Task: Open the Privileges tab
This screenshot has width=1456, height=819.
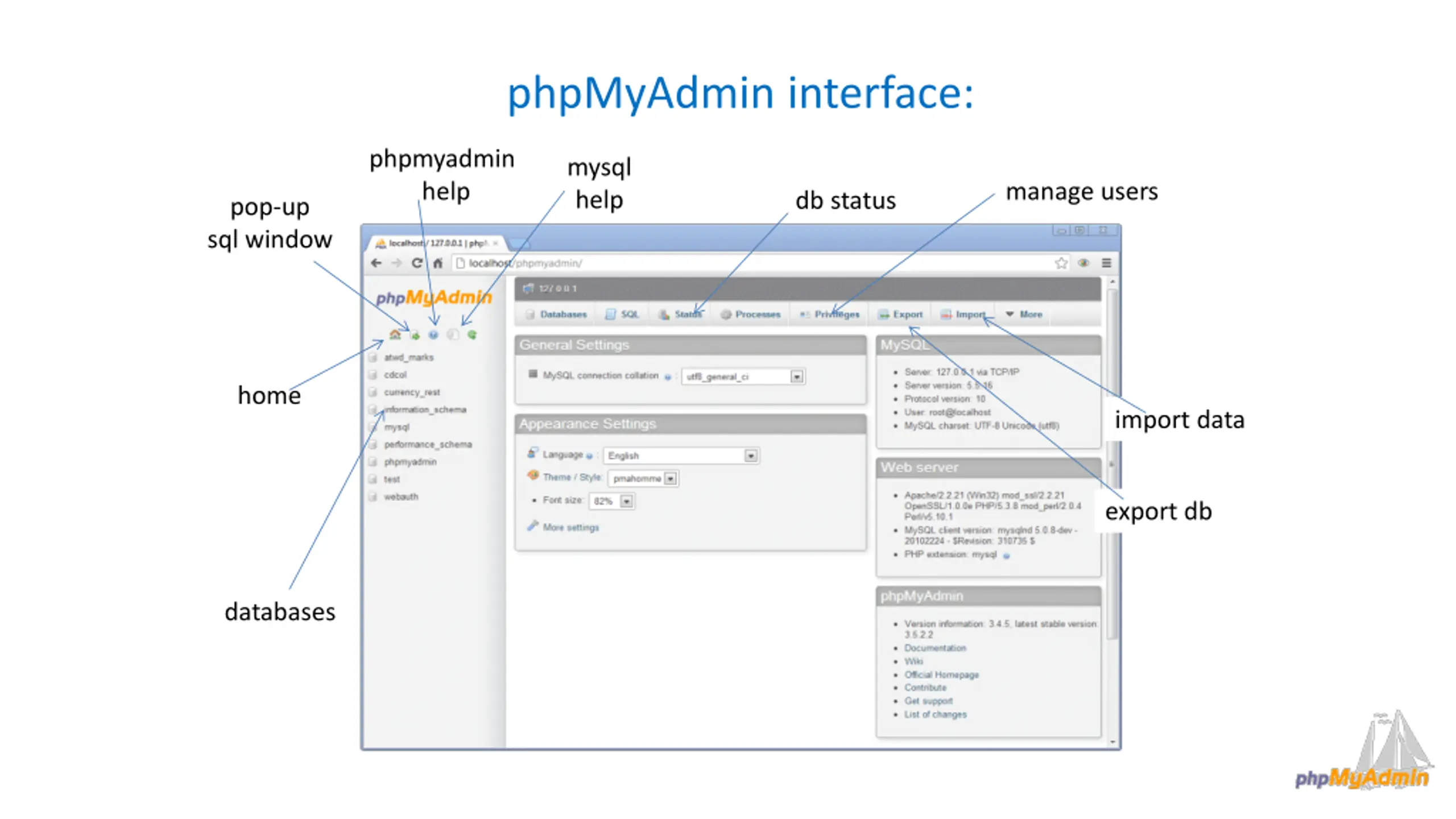Action: (829, 314)
